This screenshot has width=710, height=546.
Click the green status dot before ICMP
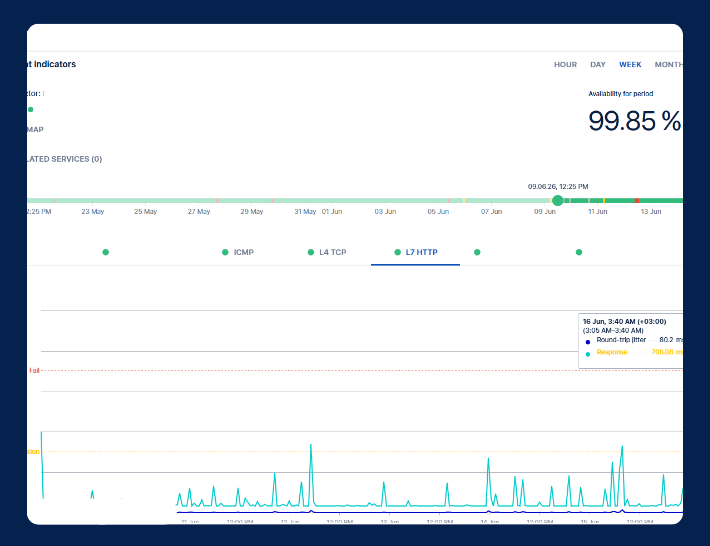(x=225, y=252)
